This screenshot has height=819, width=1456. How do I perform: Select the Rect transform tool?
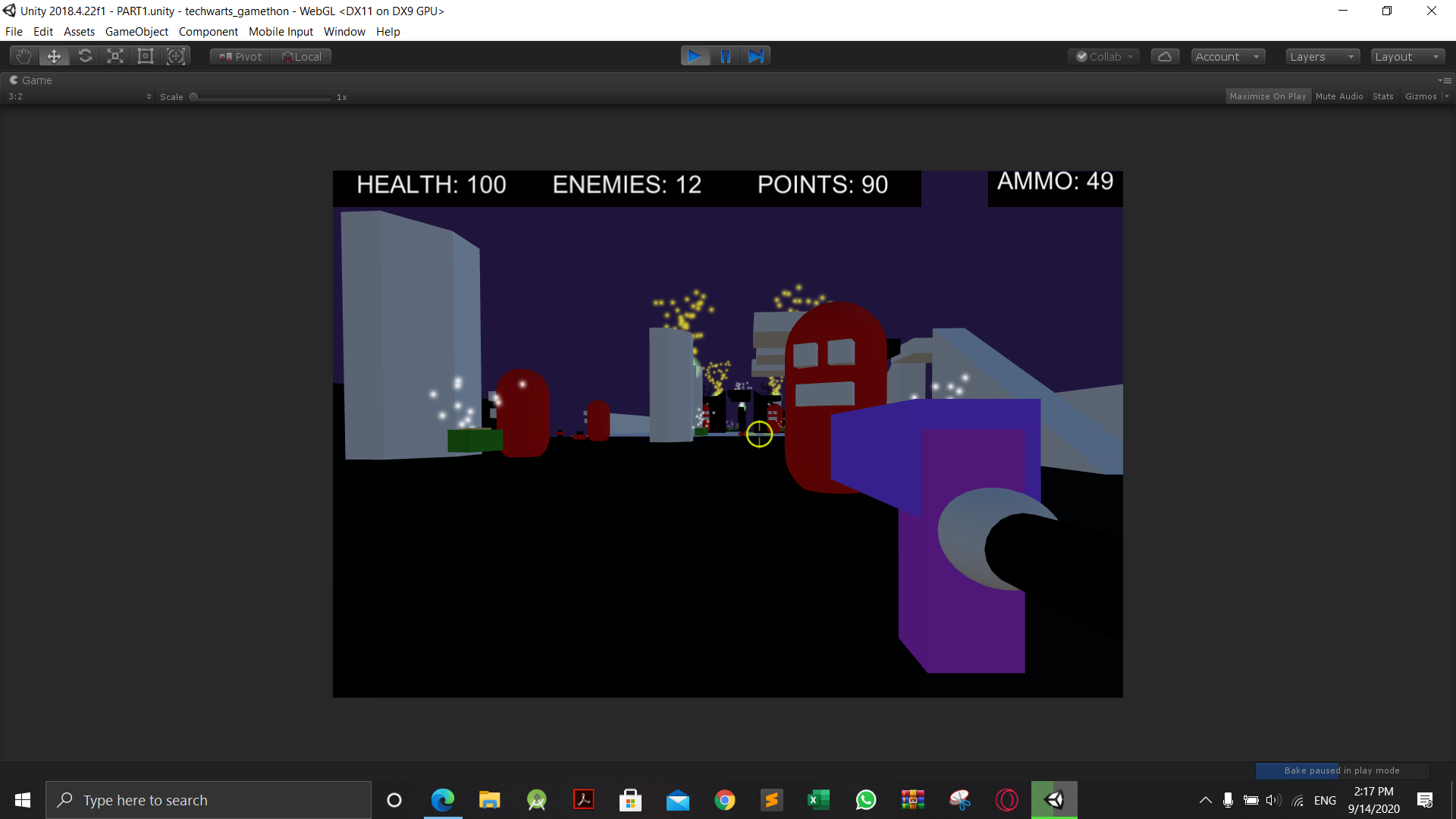pyautogui.click(x=146, y=56)
